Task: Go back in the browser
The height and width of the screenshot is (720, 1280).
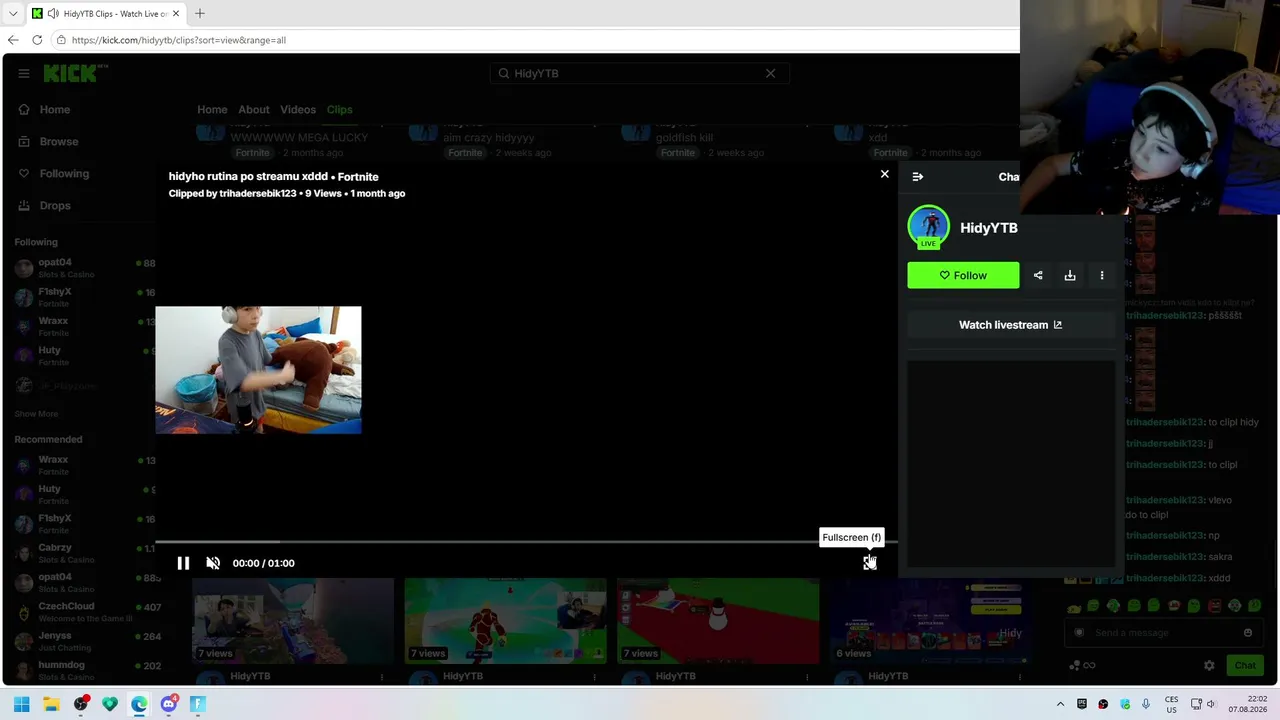Action: pos(13,40)
